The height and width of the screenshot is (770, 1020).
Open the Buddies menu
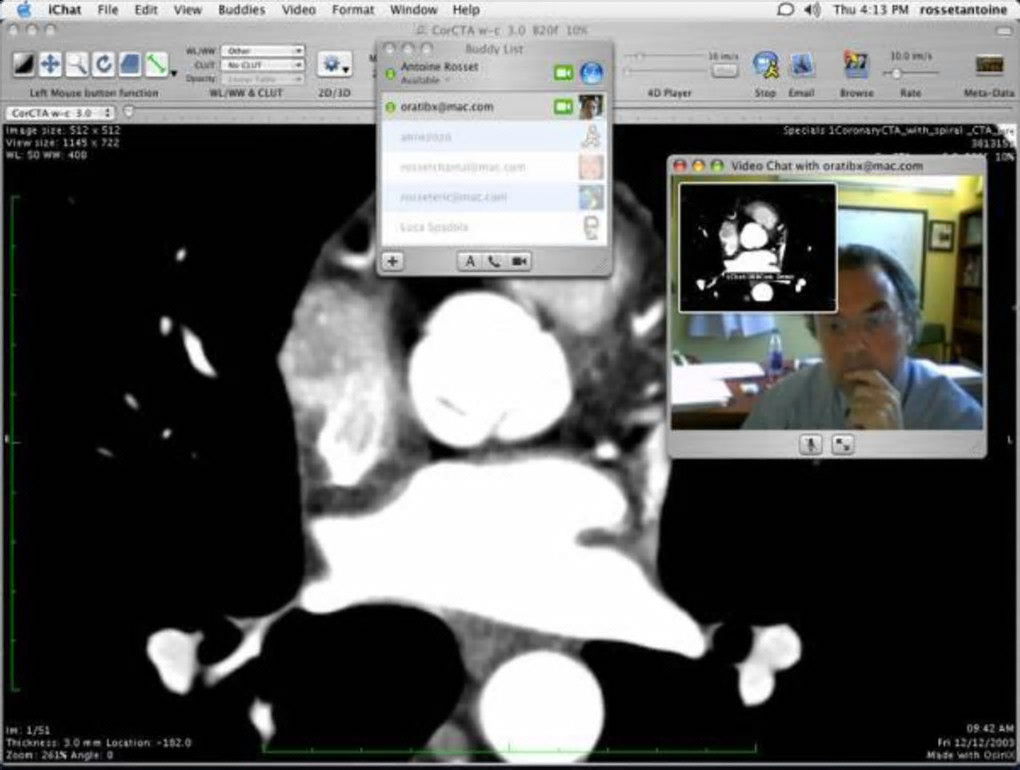coord(241,10)
